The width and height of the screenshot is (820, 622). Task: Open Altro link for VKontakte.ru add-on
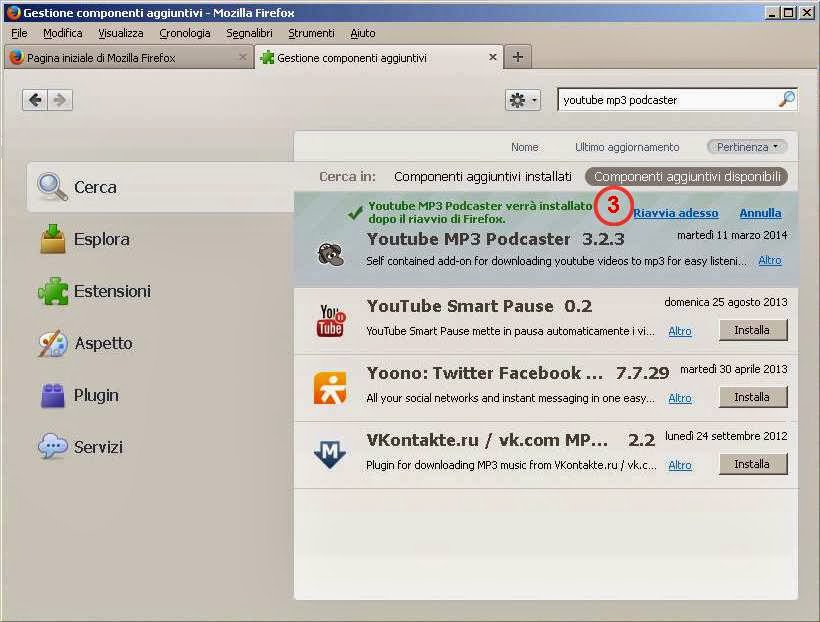pyautogui.click(x=680, y=465)
